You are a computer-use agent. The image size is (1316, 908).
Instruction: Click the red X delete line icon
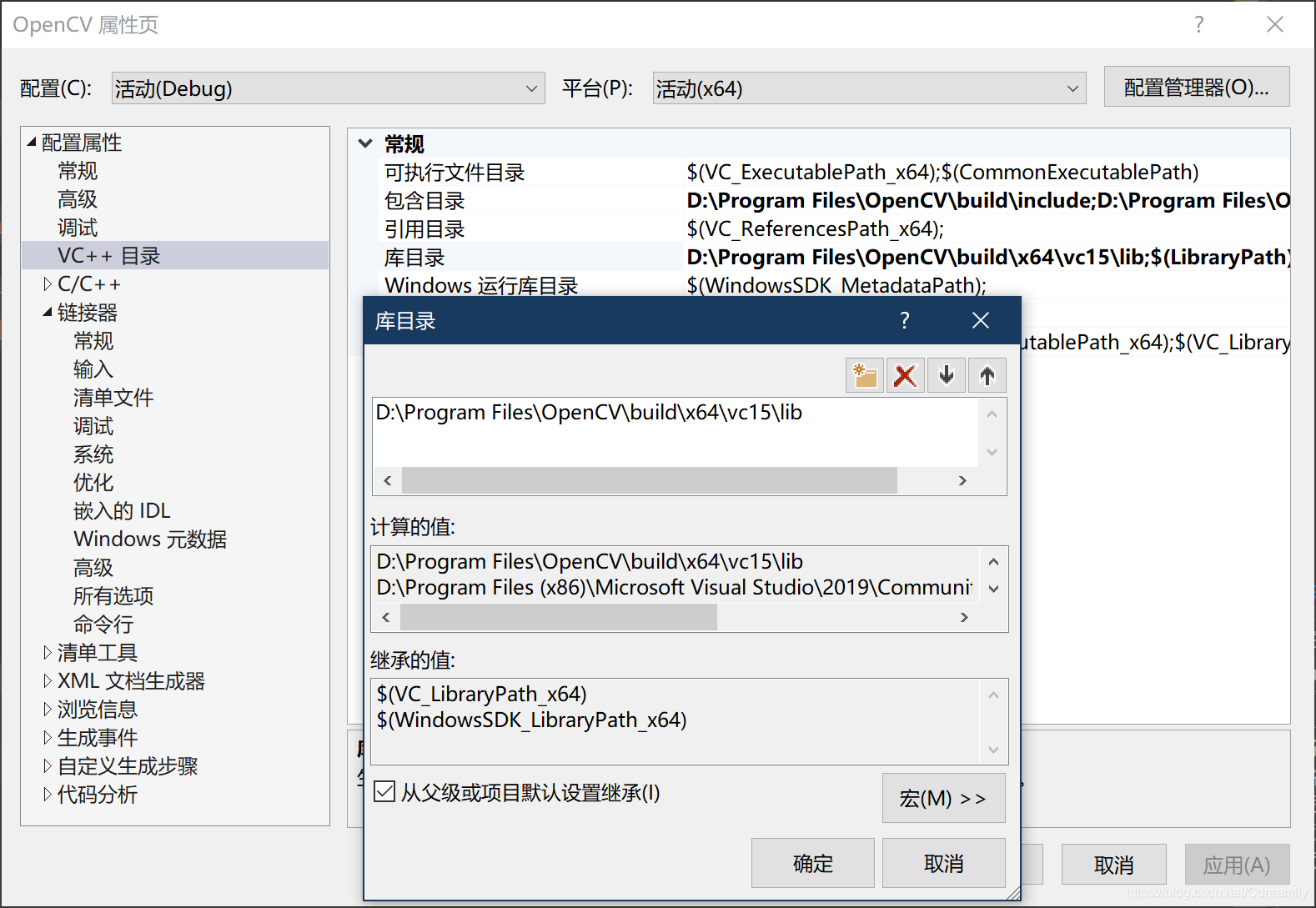(905, 375)
